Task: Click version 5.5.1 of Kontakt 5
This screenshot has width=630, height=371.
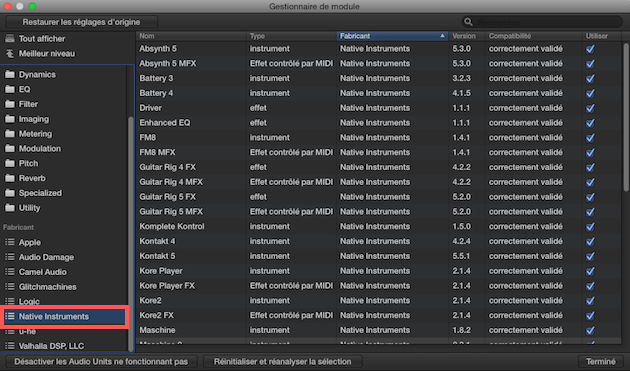Action: (x=461, y=256)
